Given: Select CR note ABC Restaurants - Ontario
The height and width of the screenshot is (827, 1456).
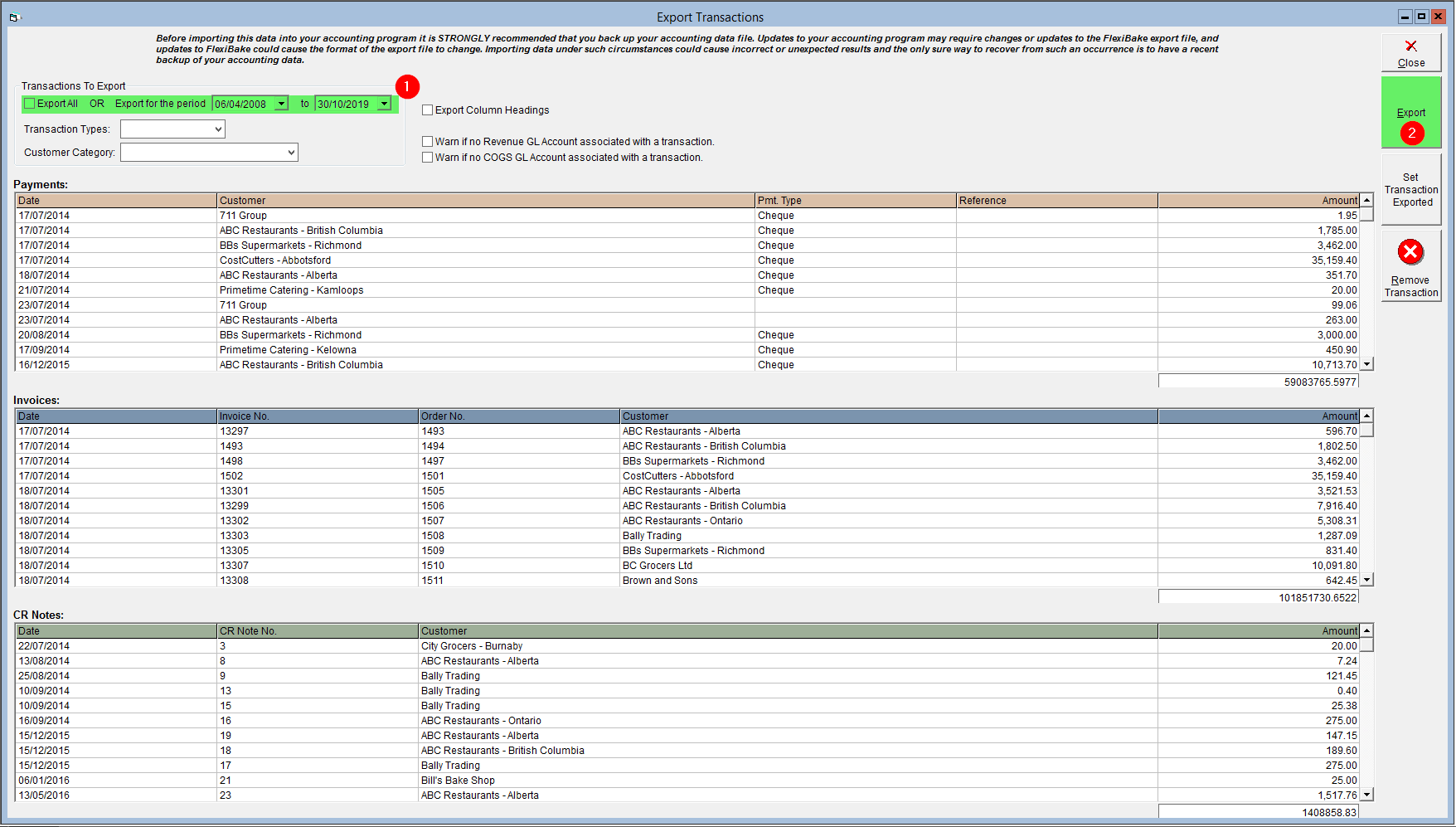Looking at the screenshot, I should coord(687,721).
